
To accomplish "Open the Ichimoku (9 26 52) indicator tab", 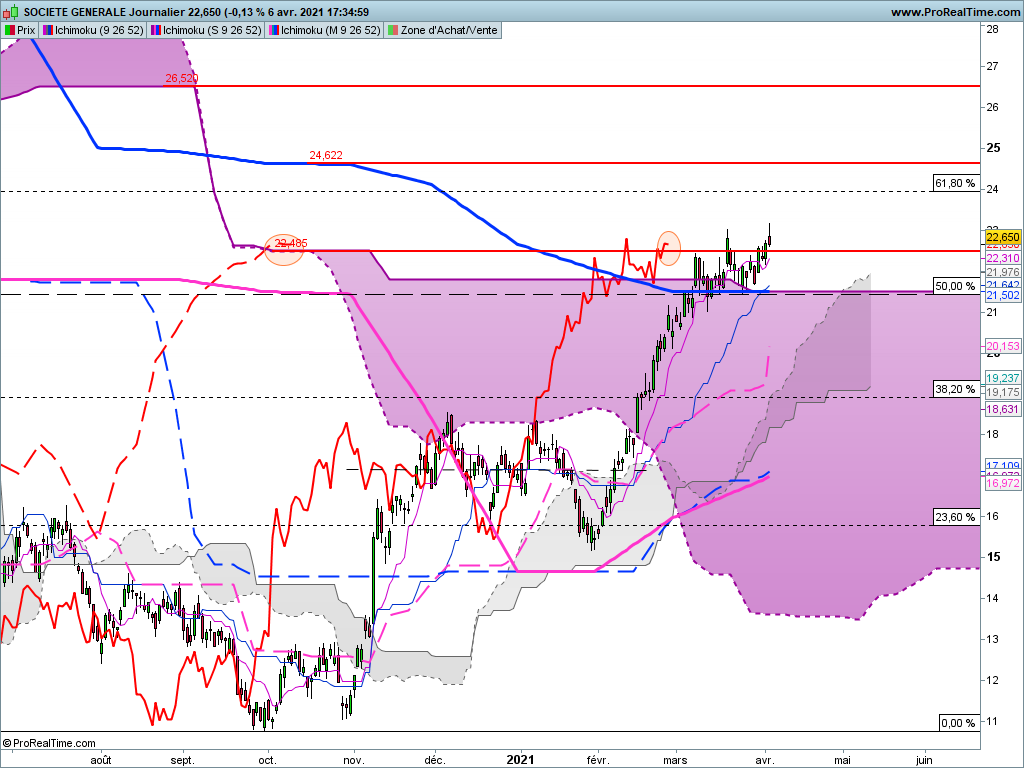I will tap(93, 30).
